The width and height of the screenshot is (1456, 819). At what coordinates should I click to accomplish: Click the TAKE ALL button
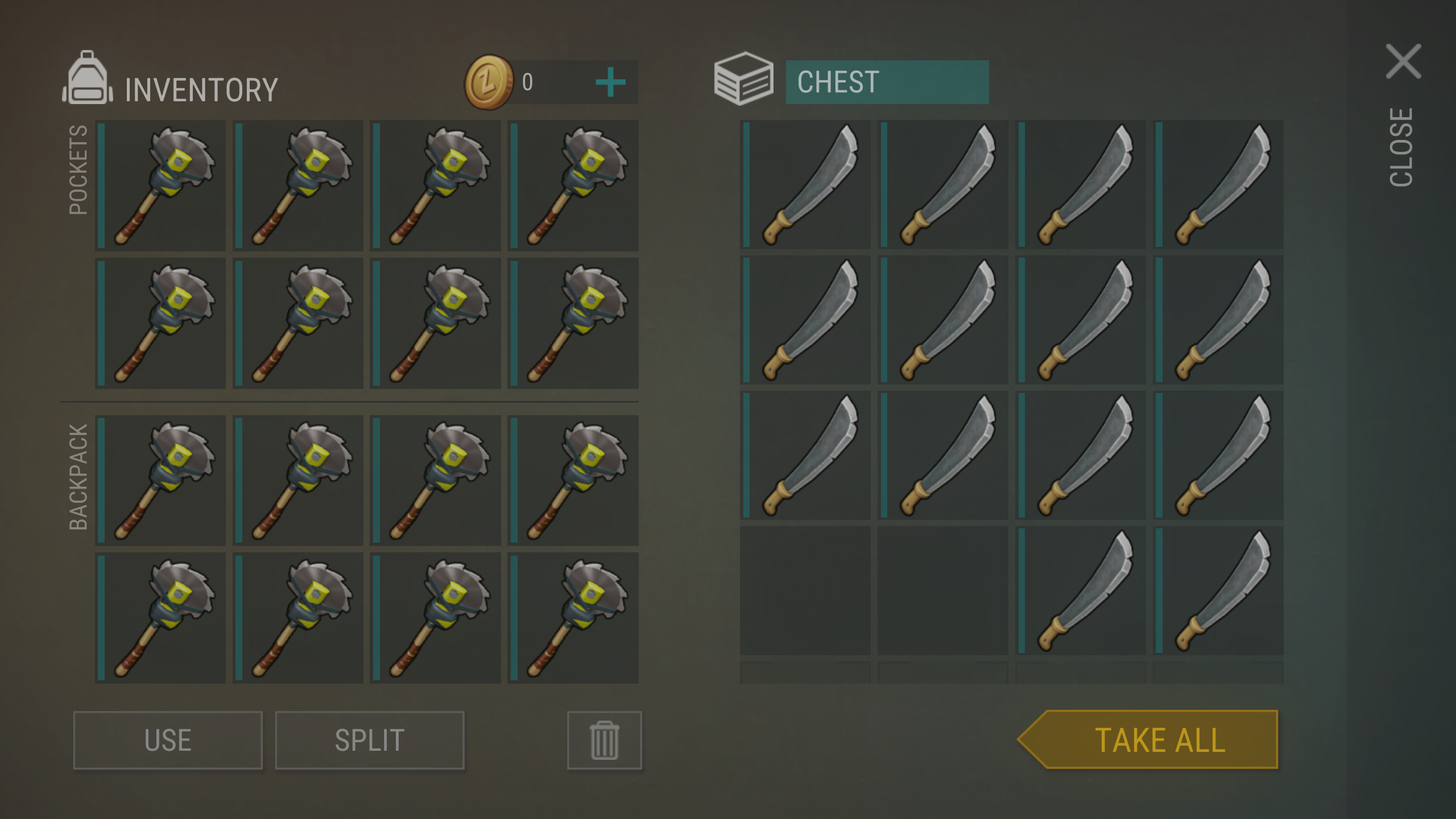click(x=1147, y=739)
